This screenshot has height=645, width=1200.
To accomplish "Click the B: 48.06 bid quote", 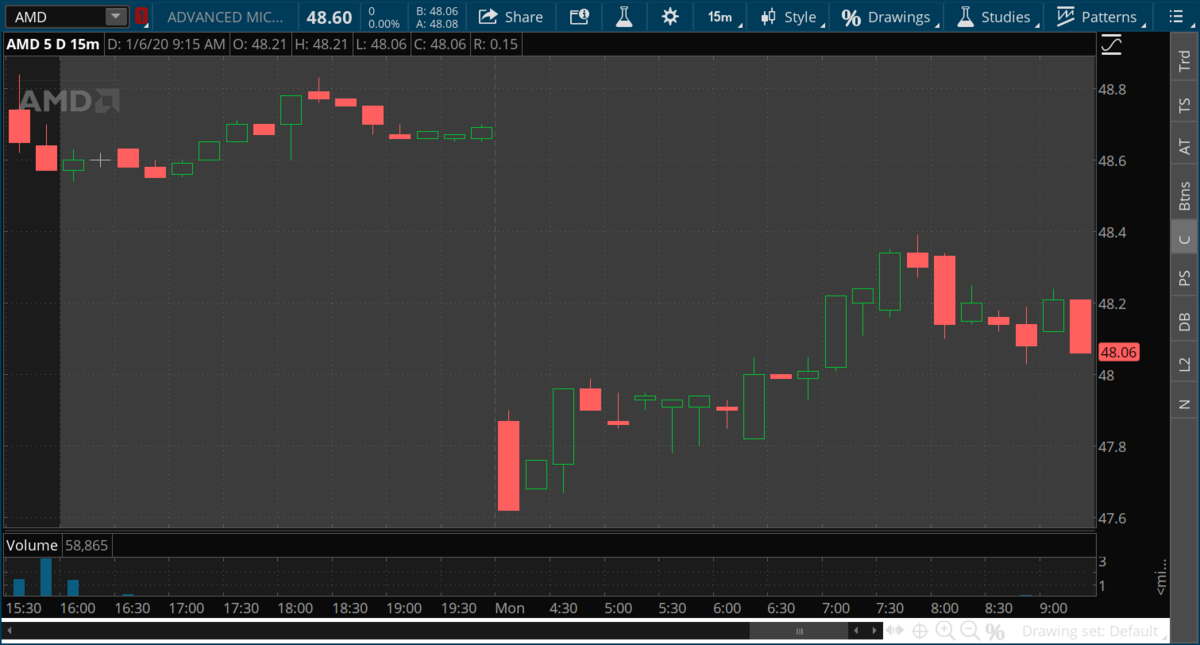I will click(x=437, y=11).
